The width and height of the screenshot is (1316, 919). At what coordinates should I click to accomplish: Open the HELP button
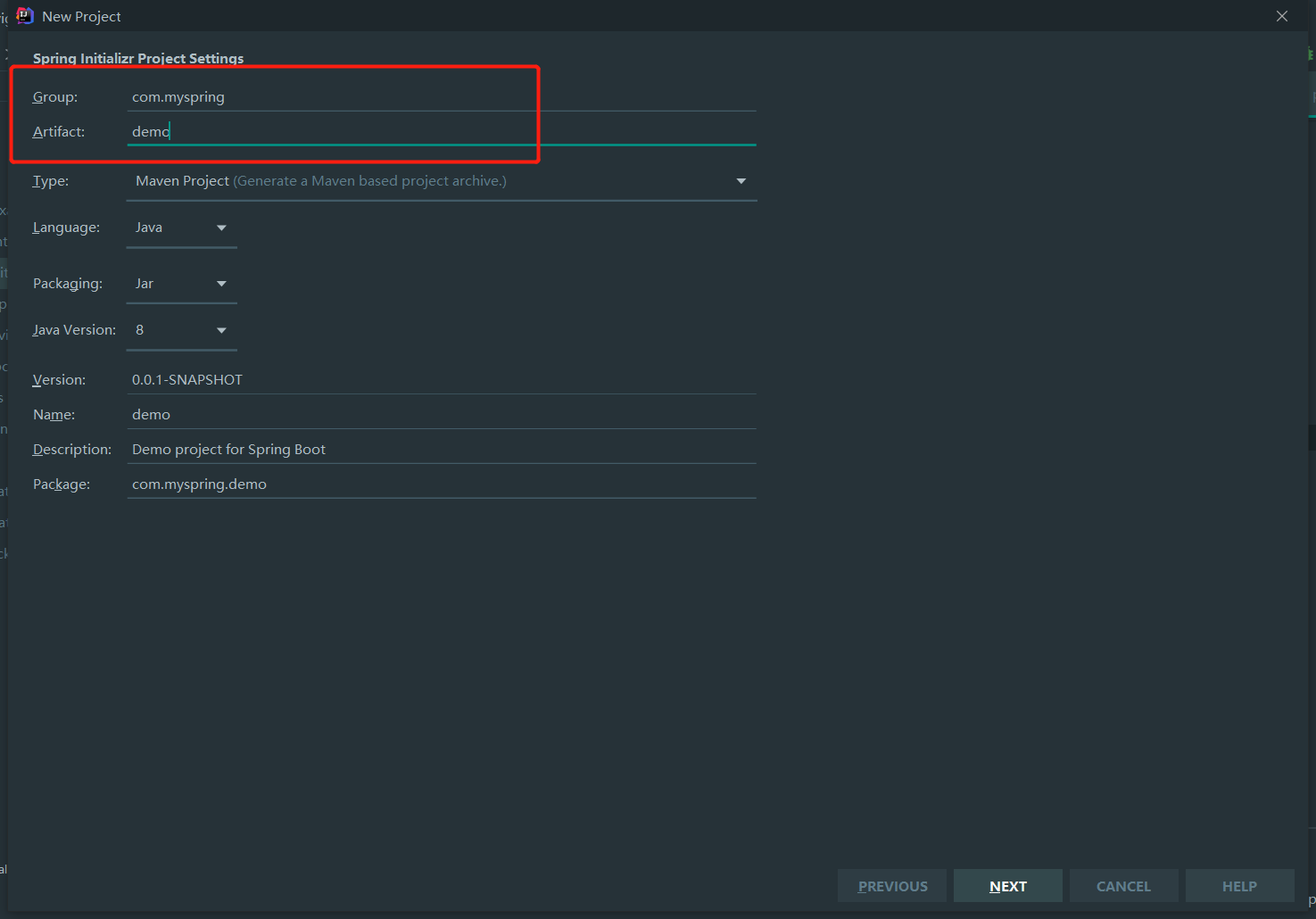1240,886
